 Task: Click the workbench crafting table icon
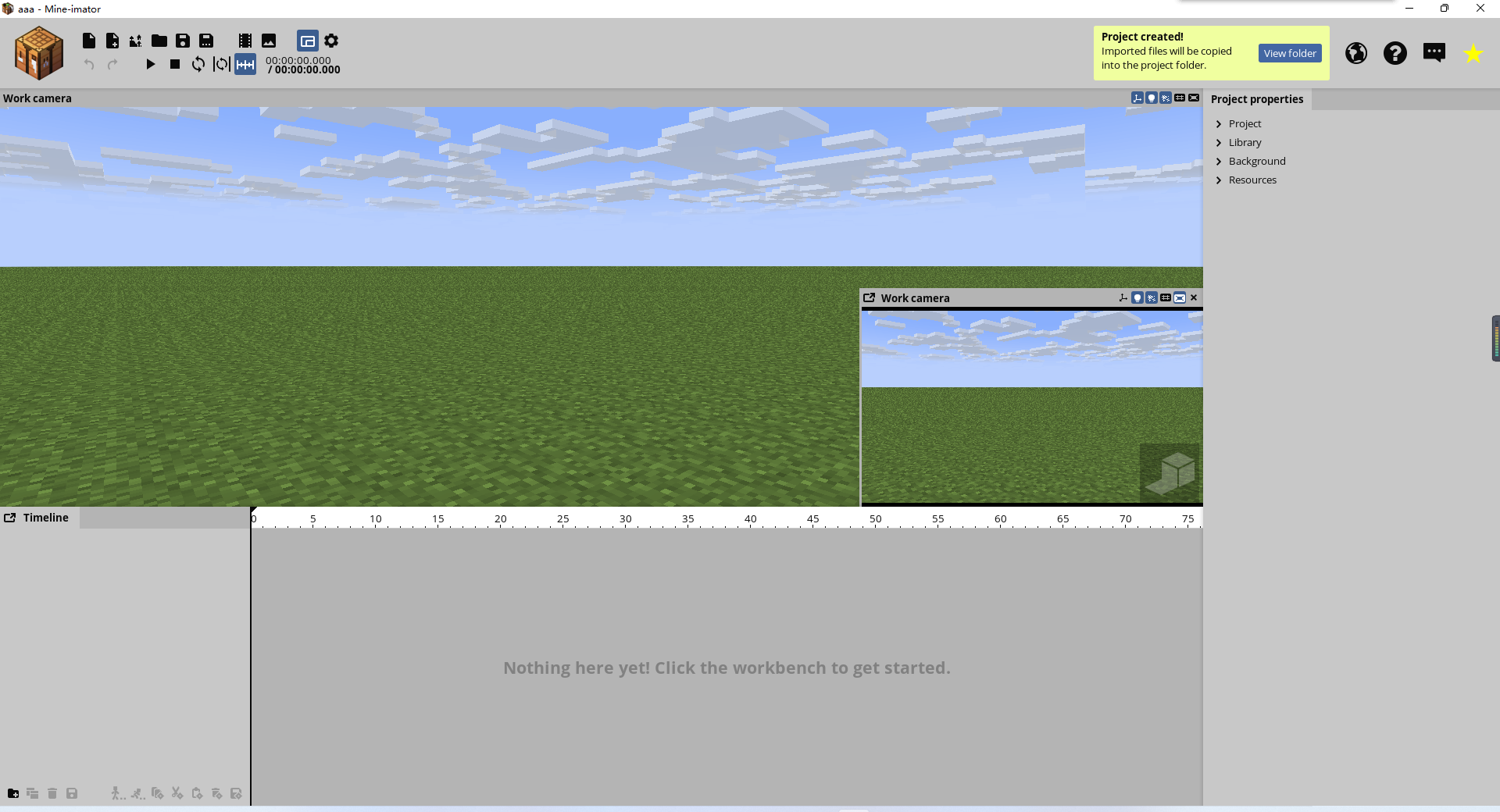point(39,53)
